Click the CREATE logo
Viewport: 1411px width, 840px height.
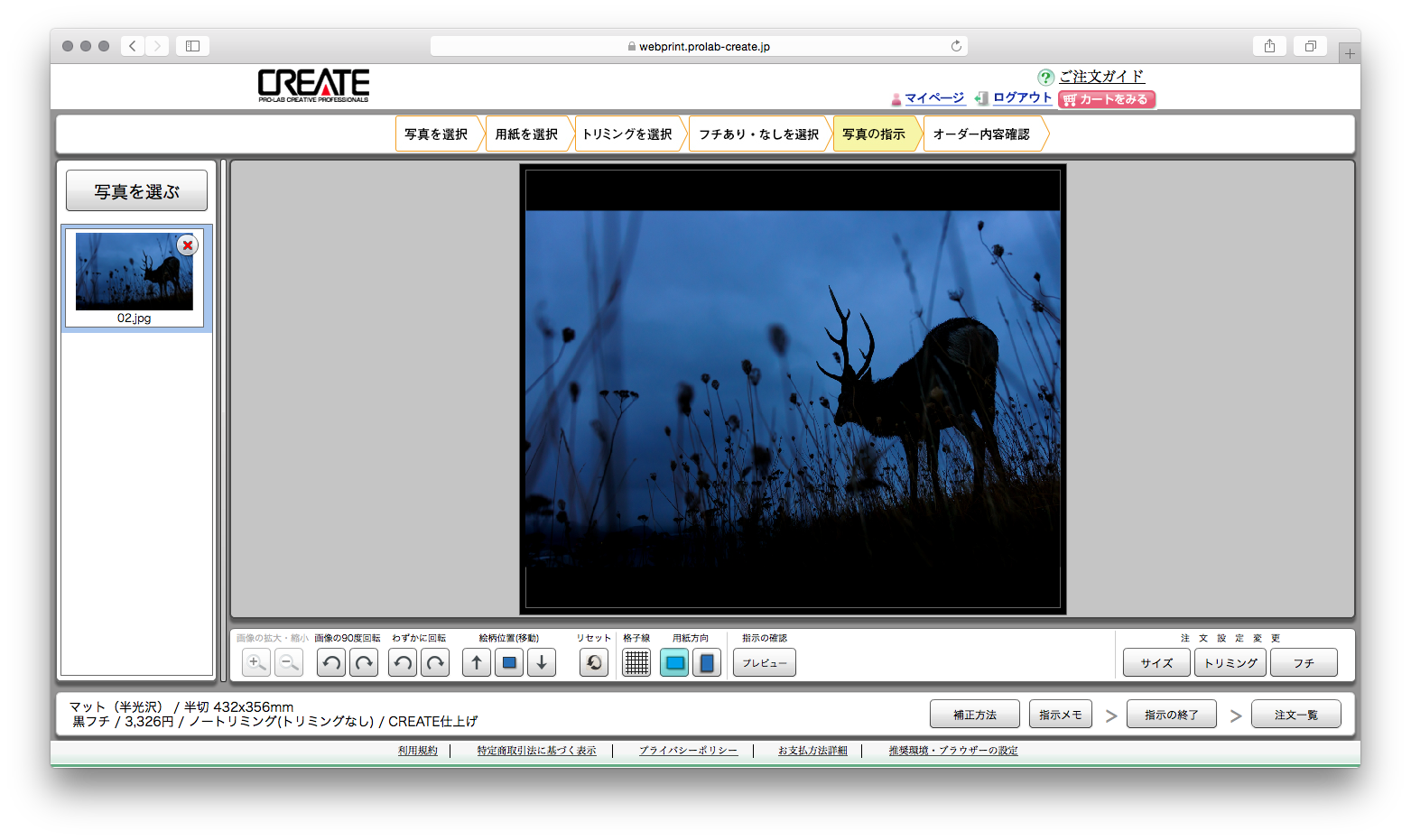click(313, 86)
